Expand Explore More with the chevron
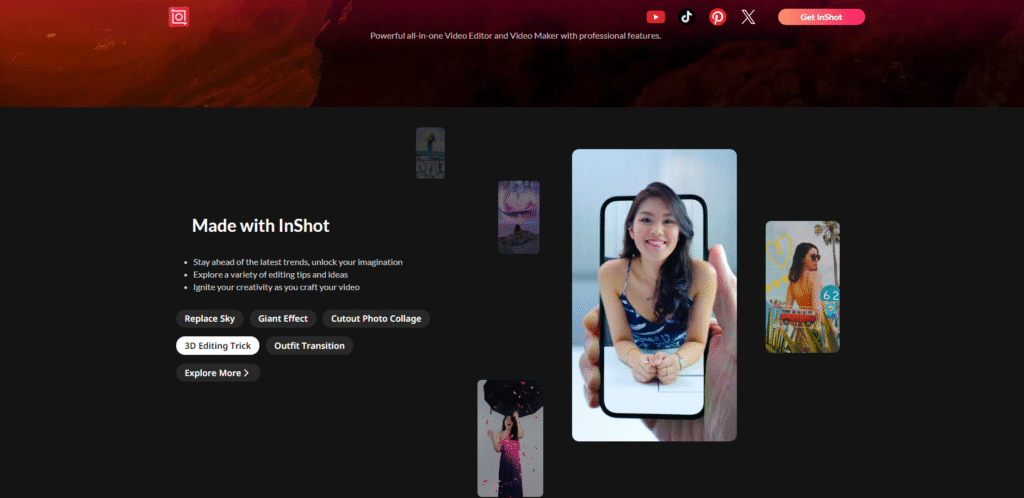Viewport: 1024px width, 498px height. 218,373
